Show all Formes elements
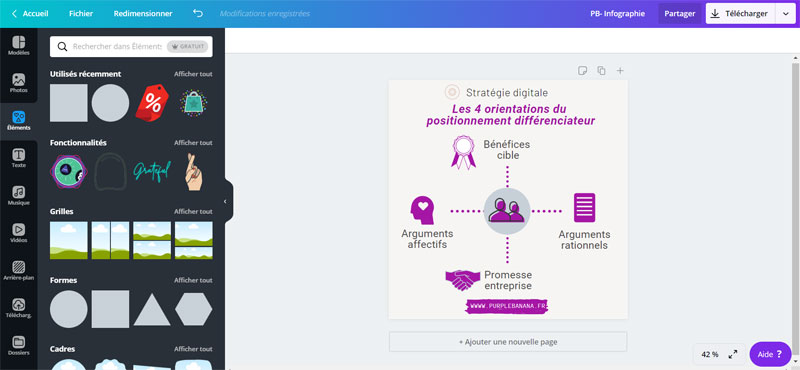The image size is (800, 370). (x=193, y=280)
